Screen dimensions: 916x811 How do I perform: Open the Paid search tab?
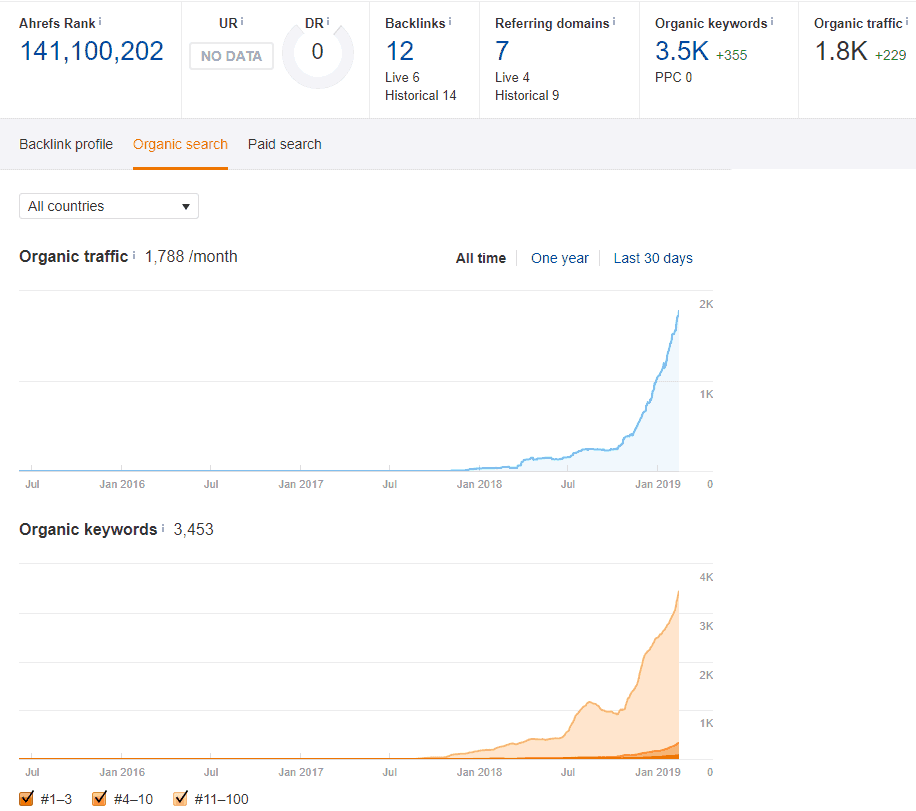(285, 144)
